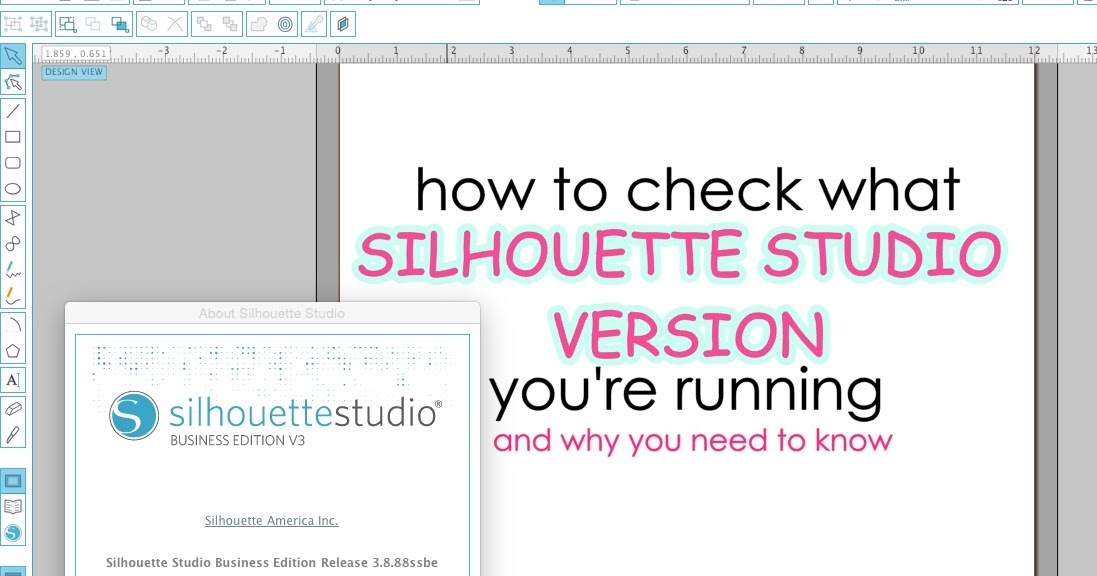Select the Rounded Rectangle tool
Image resolution: width=1097 pixels, height=576 pixels.
point(13,163)
